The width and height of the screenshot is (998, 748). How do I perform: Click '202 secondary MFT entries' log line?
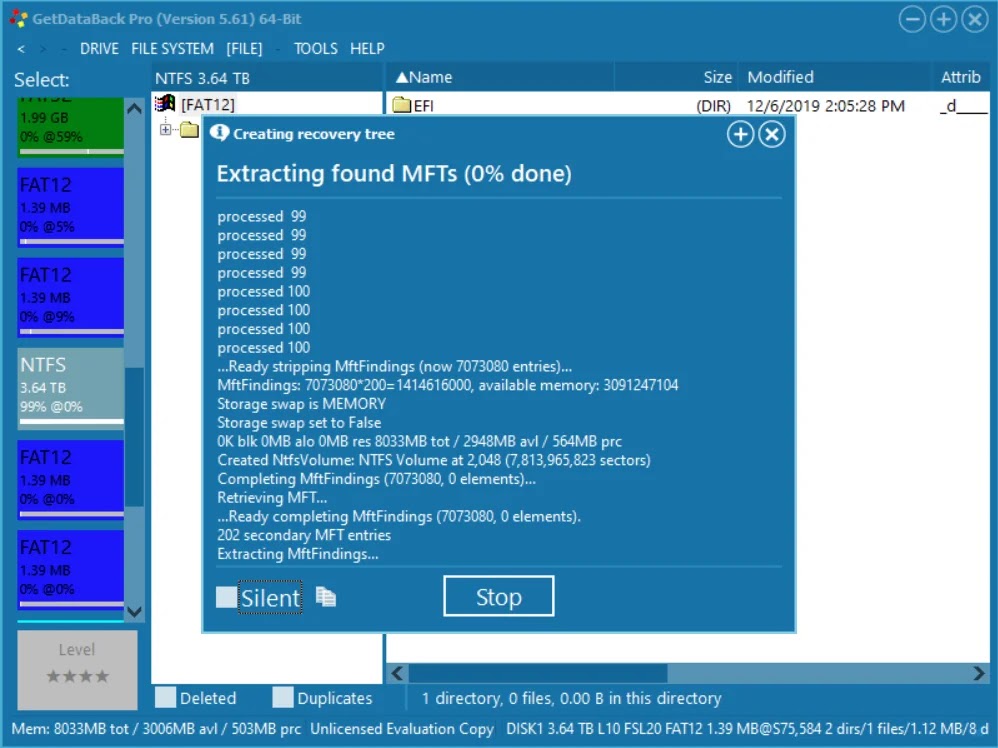click(304, 535)
